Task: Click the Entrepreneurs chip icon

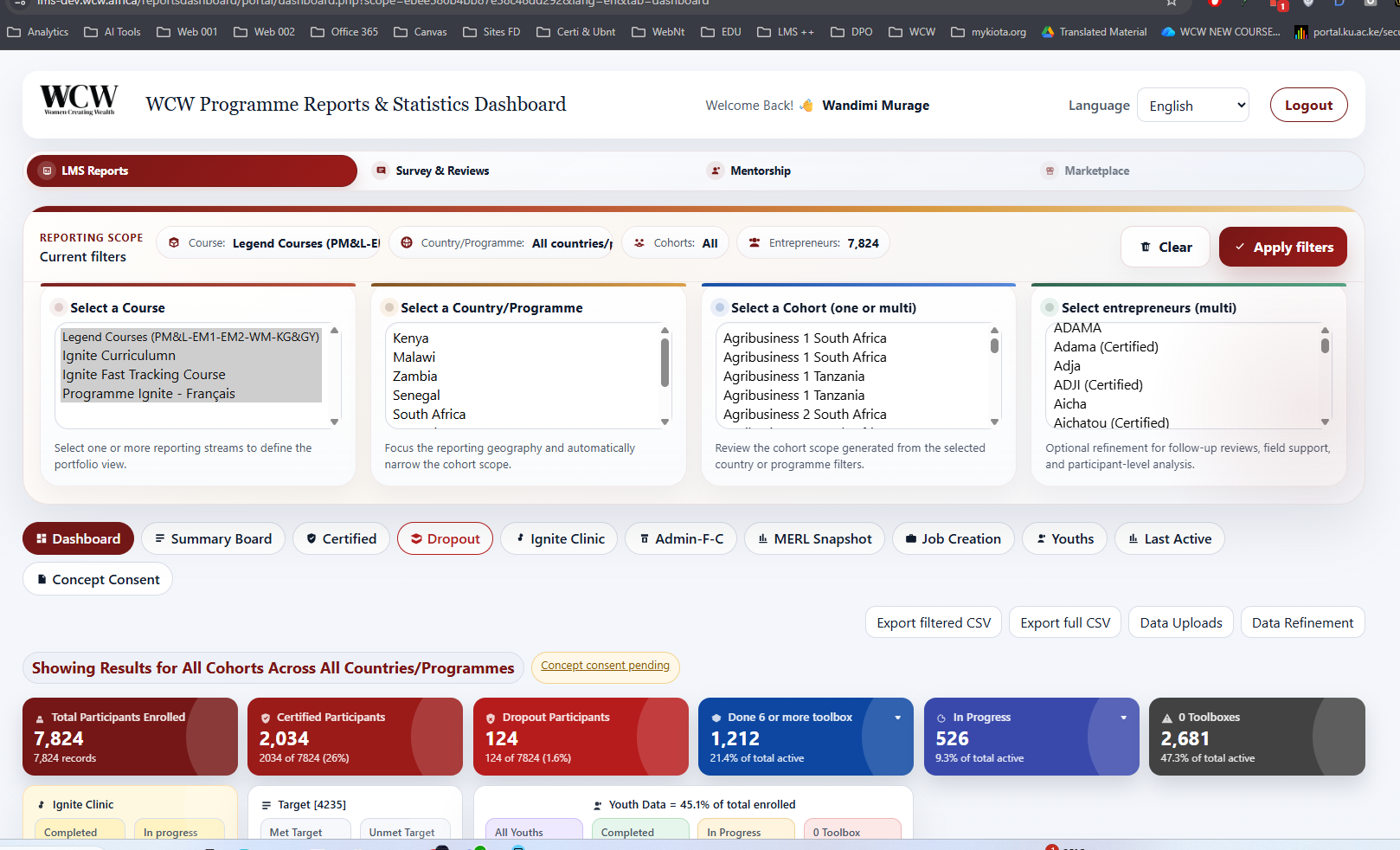Action: tap(755, 243)
